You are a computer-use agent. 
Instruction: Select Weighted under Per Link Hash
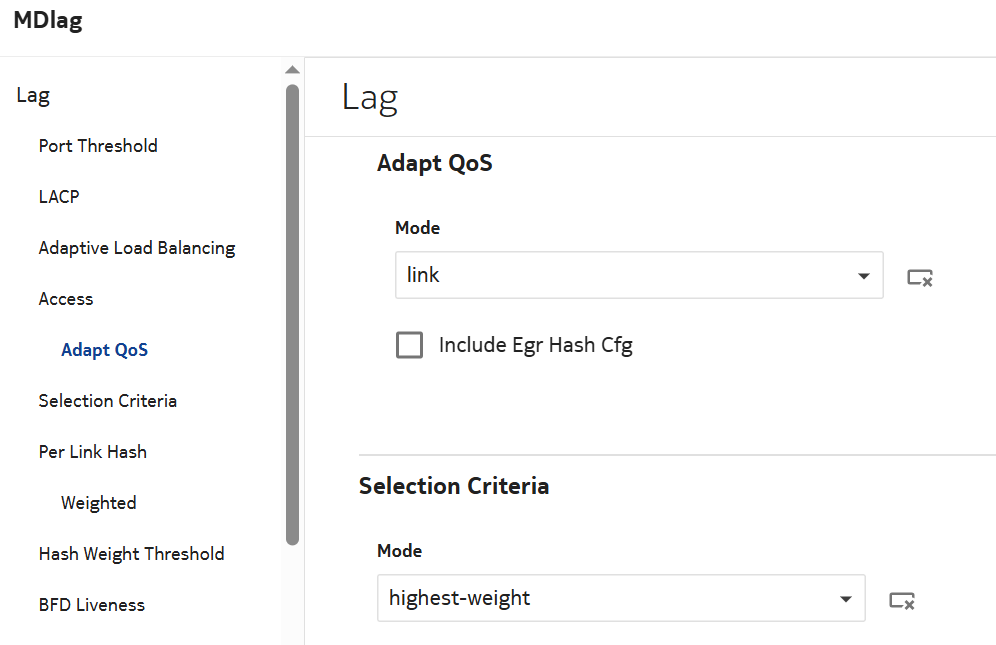point(99,503)
